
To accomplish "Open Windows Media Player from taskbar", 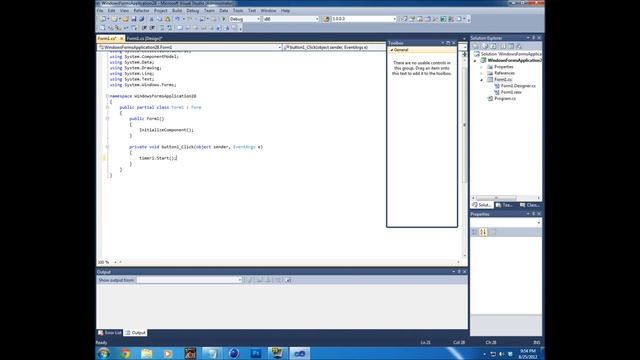I will tap(168, 353).
